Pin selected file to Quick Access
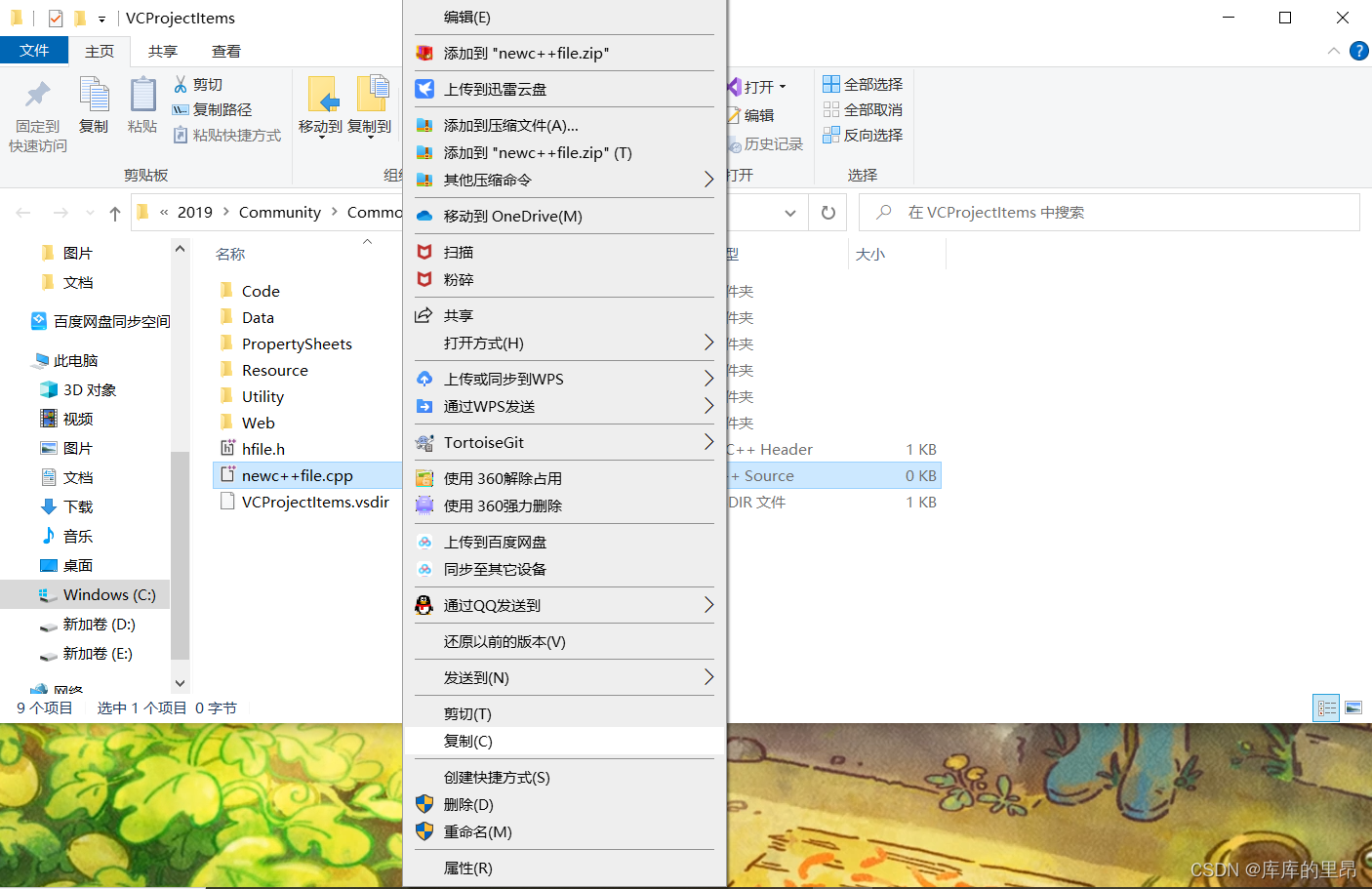1372x889 pixels. pyautogui.click(x=37, y=109)
